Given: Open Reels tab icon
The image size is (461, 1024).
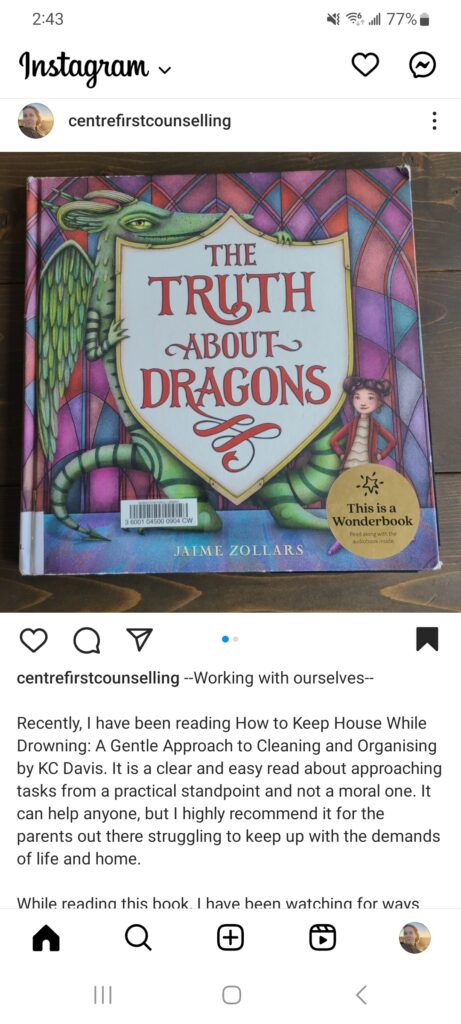Looking at the screenshot, I should [322, 938].
